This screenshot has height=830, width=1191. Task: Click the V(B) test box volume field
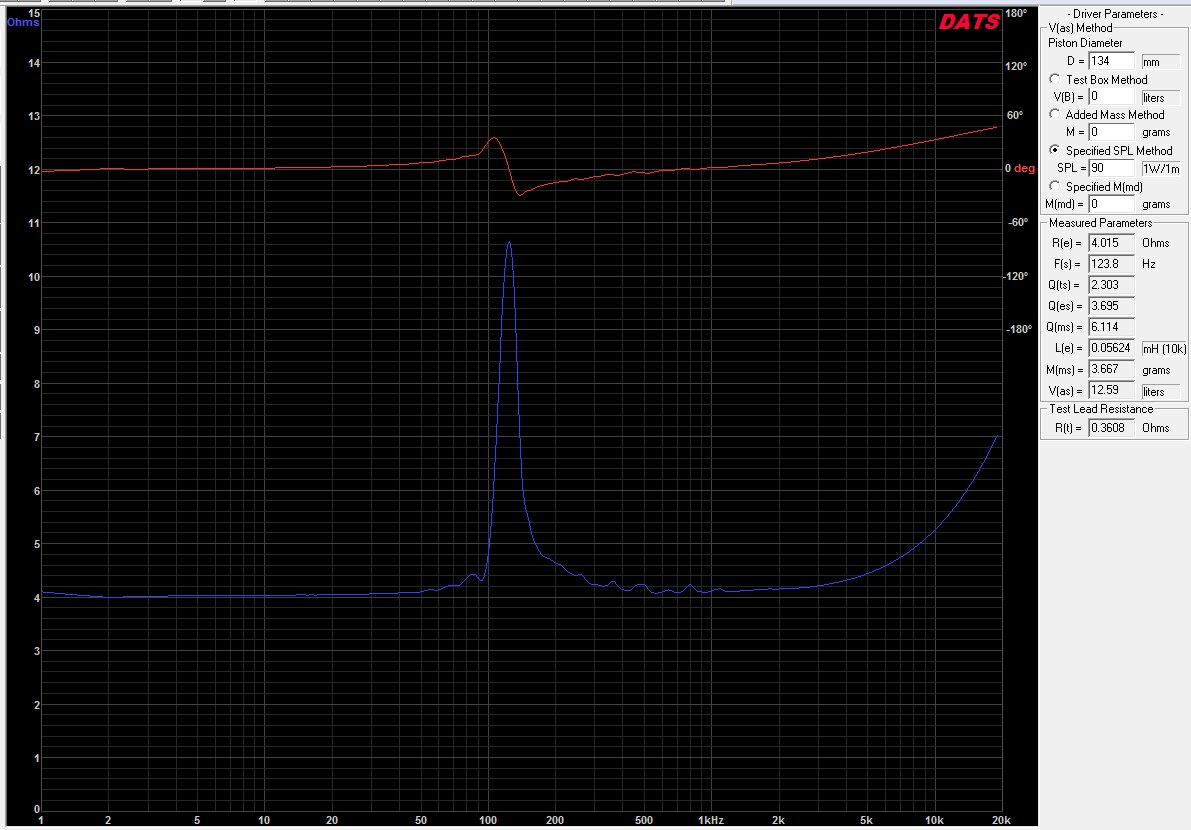1111,96
